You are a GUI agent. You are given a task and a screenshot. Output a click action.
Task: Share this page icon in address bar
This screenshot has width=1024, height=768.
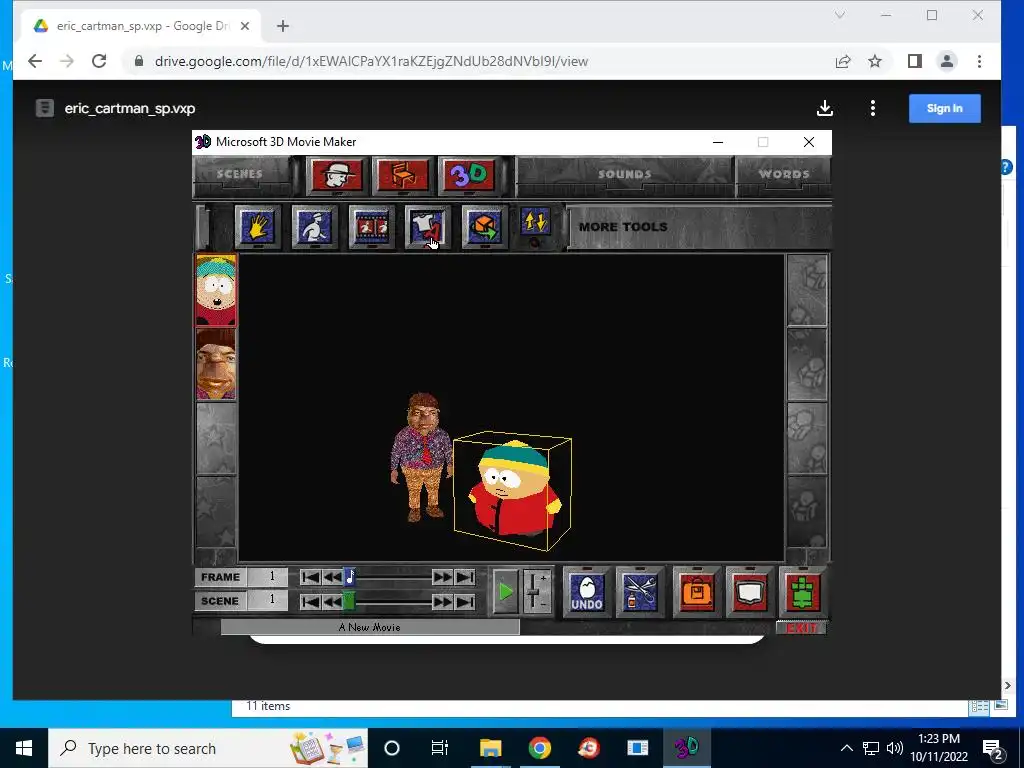(x=843, y=61)
